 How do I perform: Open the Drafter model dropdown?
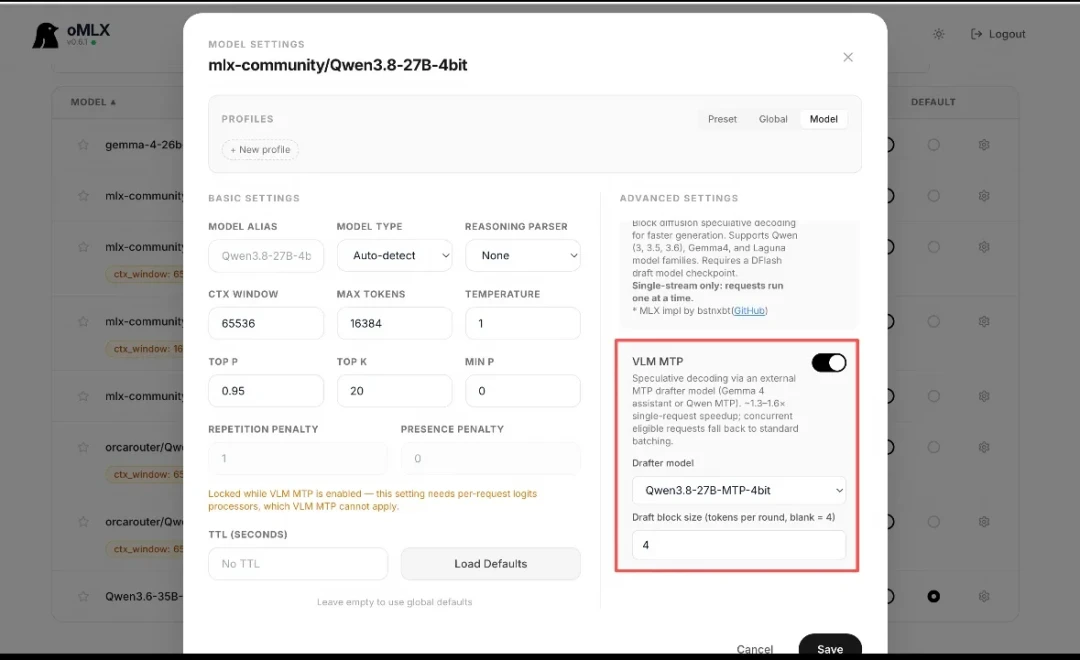pyautogui.click(x=738, y=491)
